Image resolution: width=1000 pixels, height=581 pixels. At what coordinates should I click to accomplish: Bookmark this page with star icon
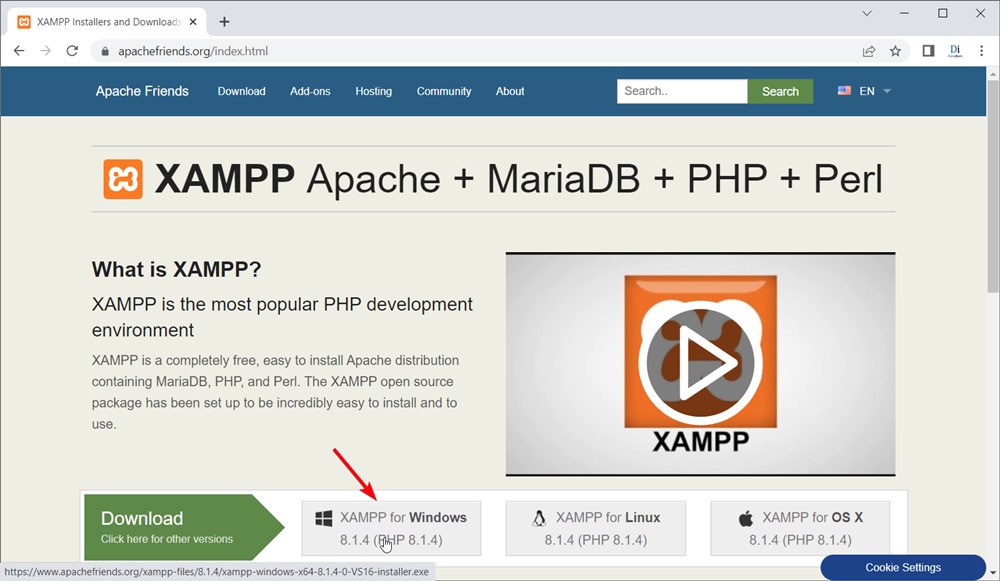click(x=895, y=51)
